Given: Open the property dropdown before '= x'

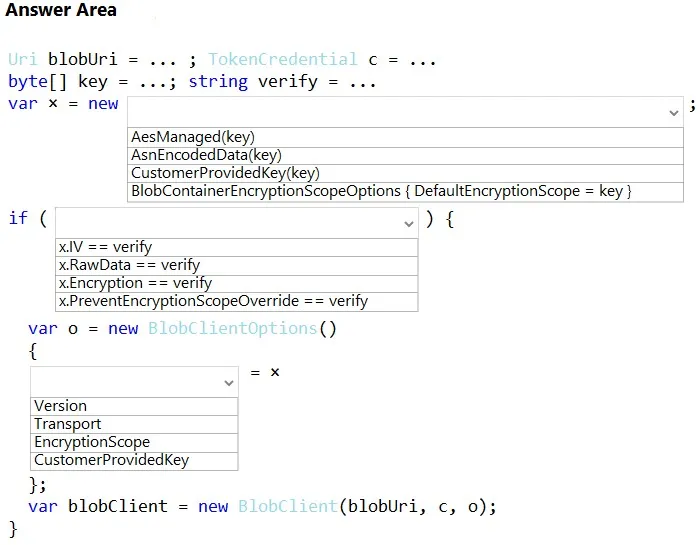Looking at the screenshot, I should coord(134,382).
